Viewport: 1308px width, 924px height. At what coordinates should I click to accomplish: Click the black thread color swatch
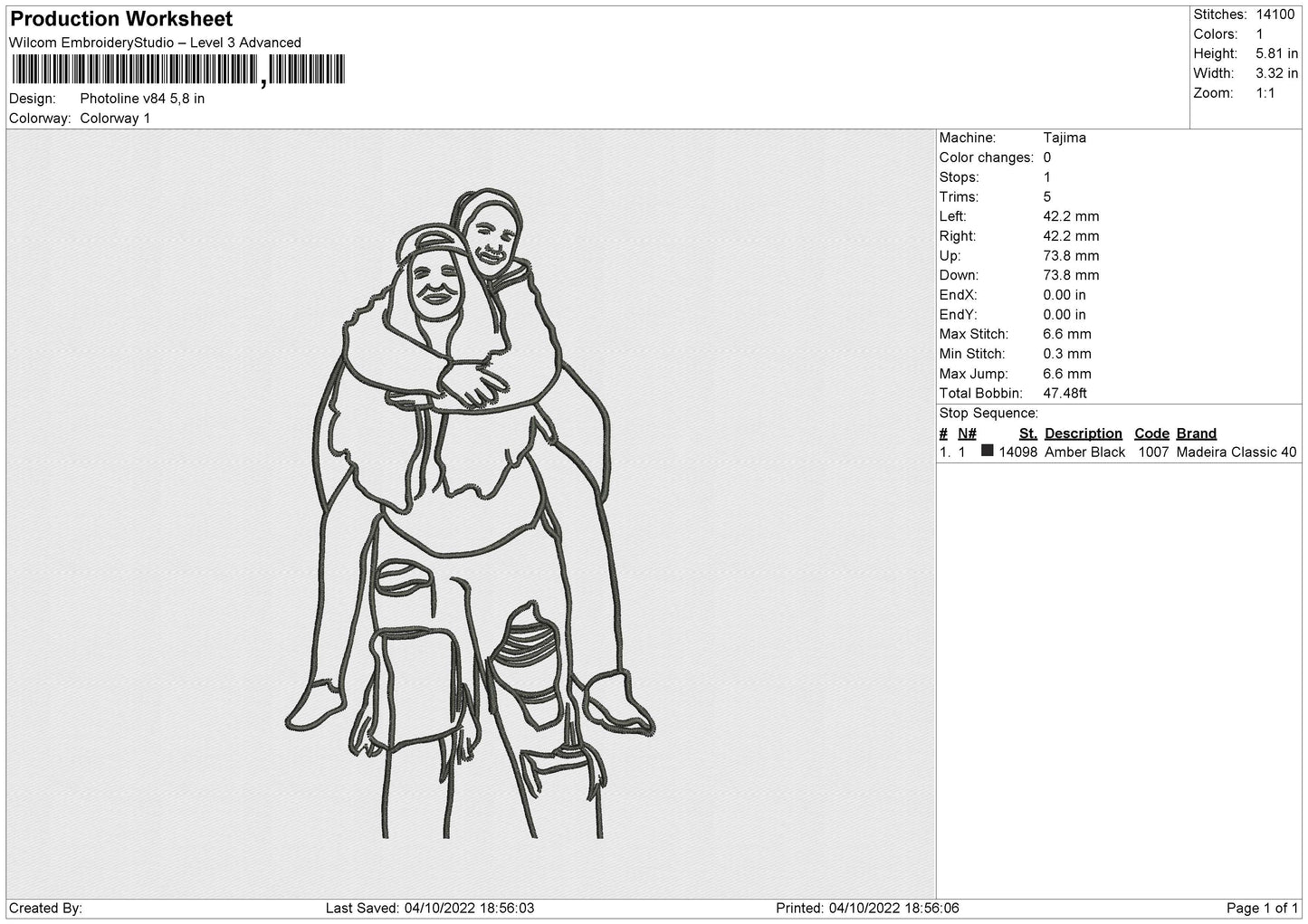click(x=988, y=451)
